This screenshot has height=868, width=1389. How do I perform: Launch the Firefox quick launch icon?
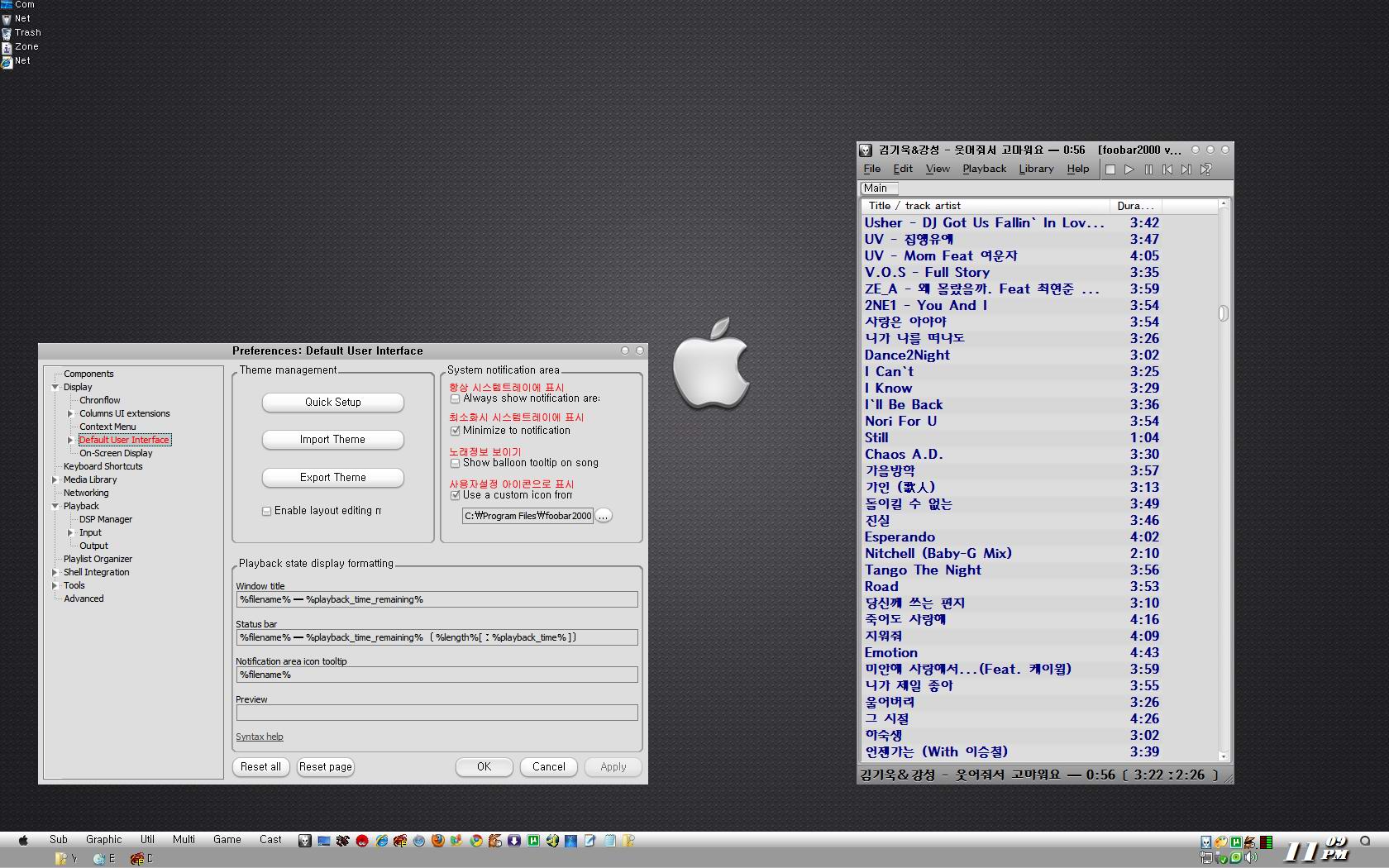(438, 841)
